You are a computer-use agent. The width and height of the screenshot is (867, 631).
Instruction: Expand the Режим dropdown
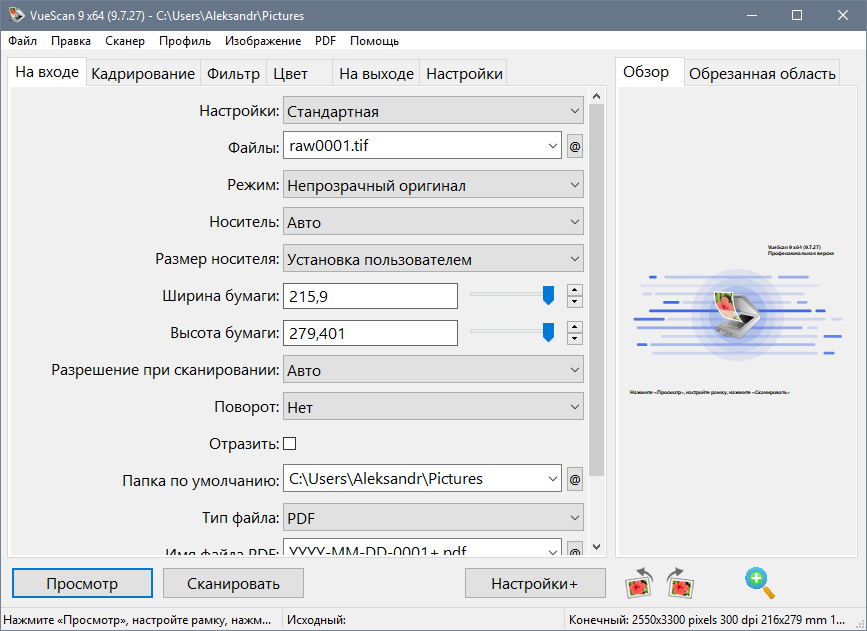433,185
